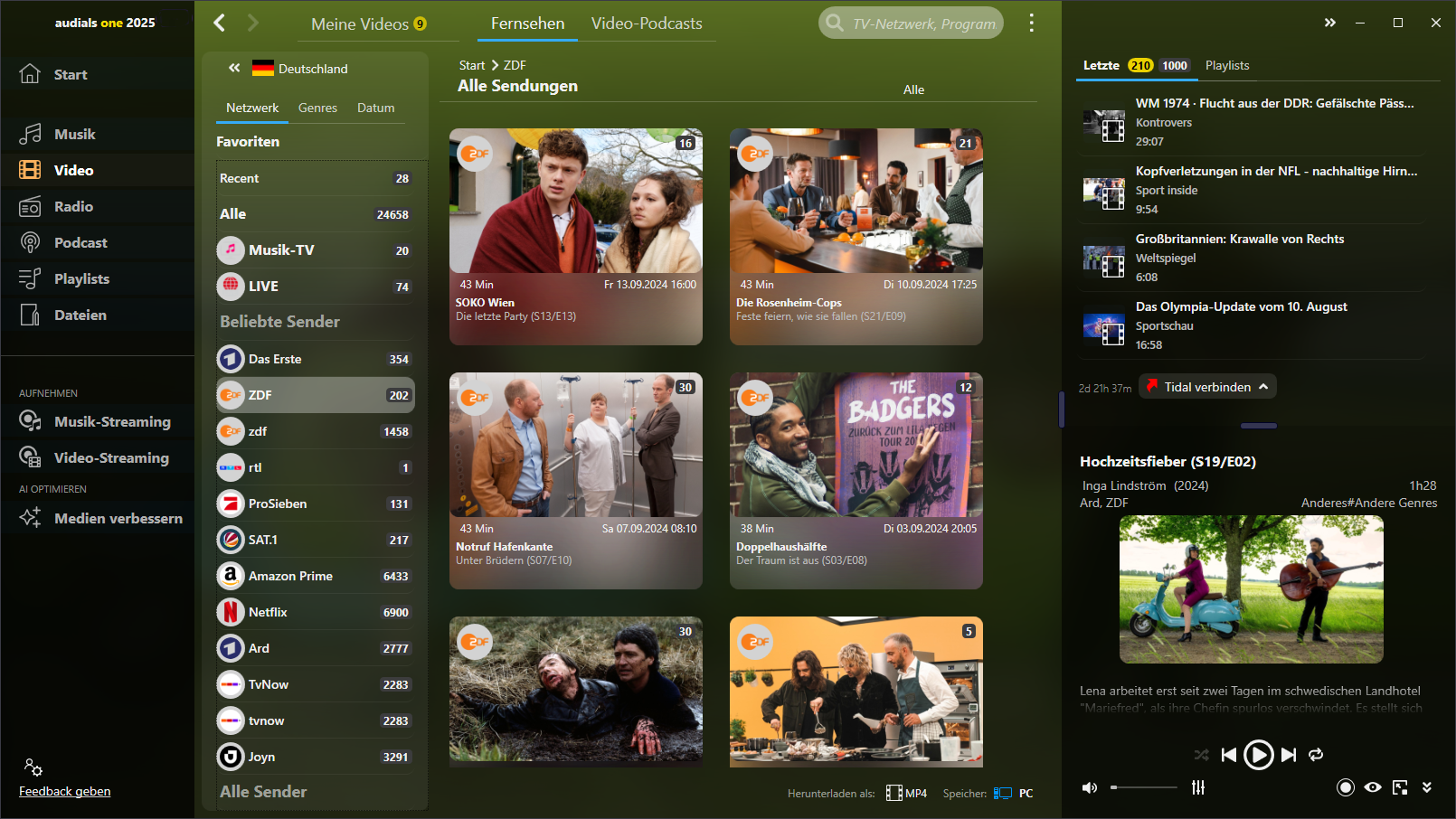Open the feedback icon at bottom left

33,767
